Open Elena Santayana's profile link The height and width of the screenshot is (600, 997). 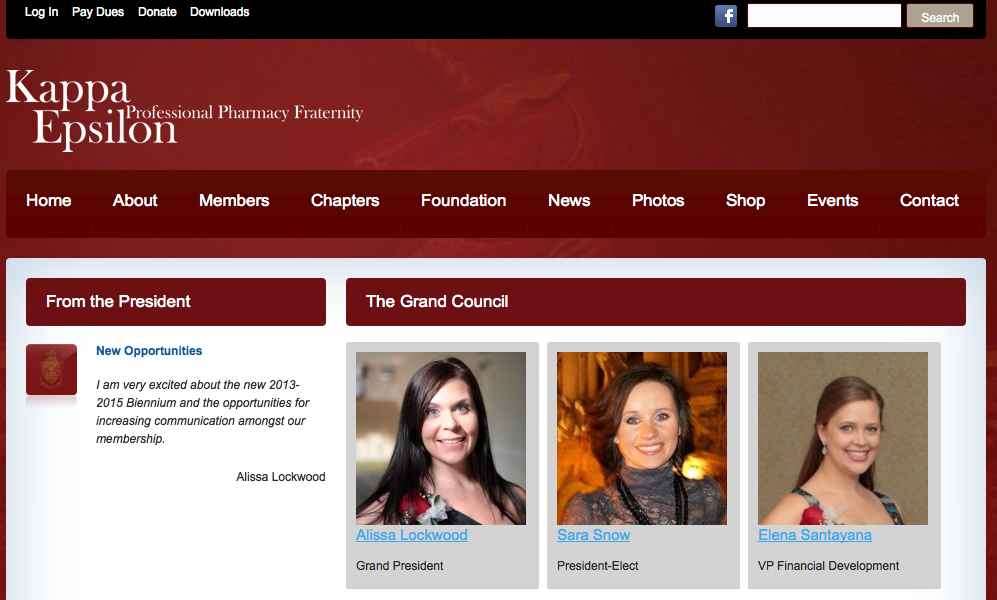(815, 535)
